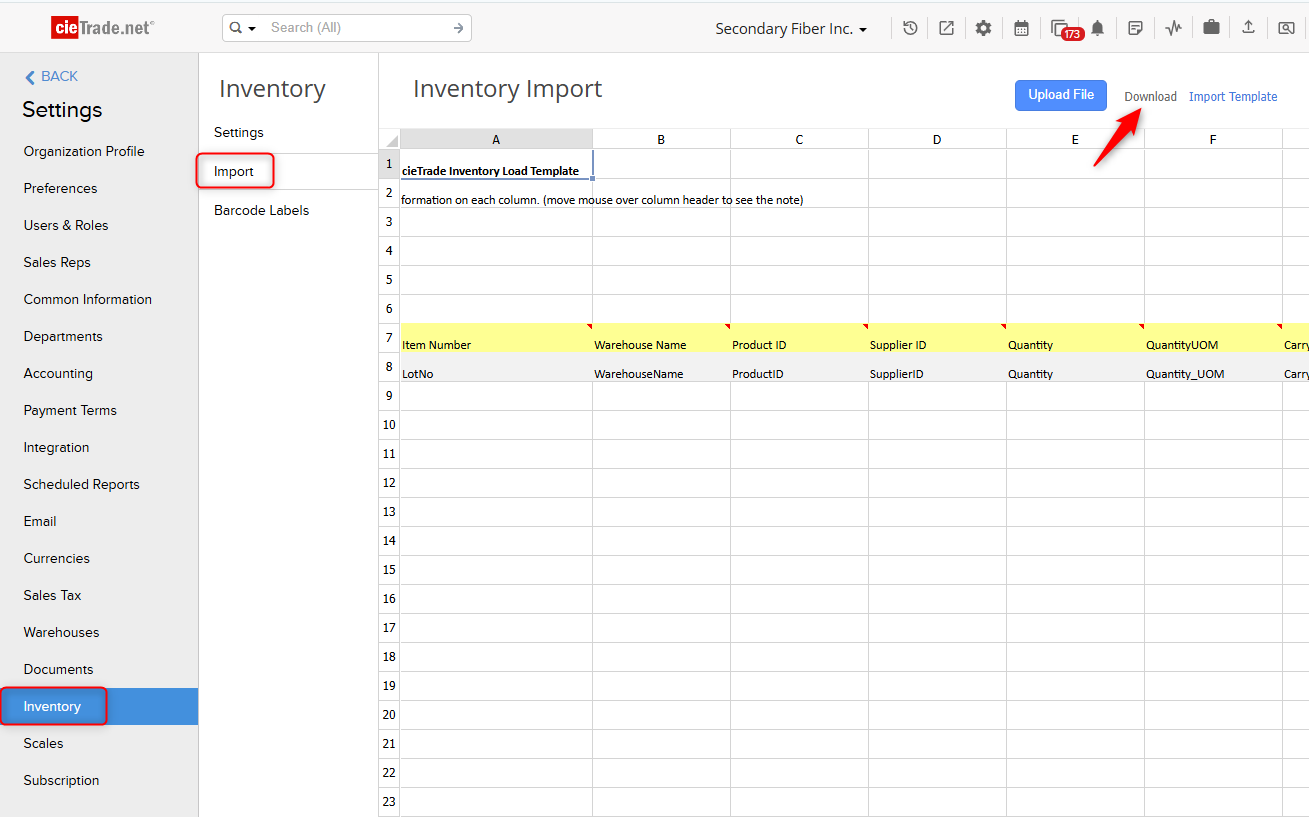
Task: Open the Barcode Labels sub-tab
Action: pyautogui.click(x=262, y=210)
